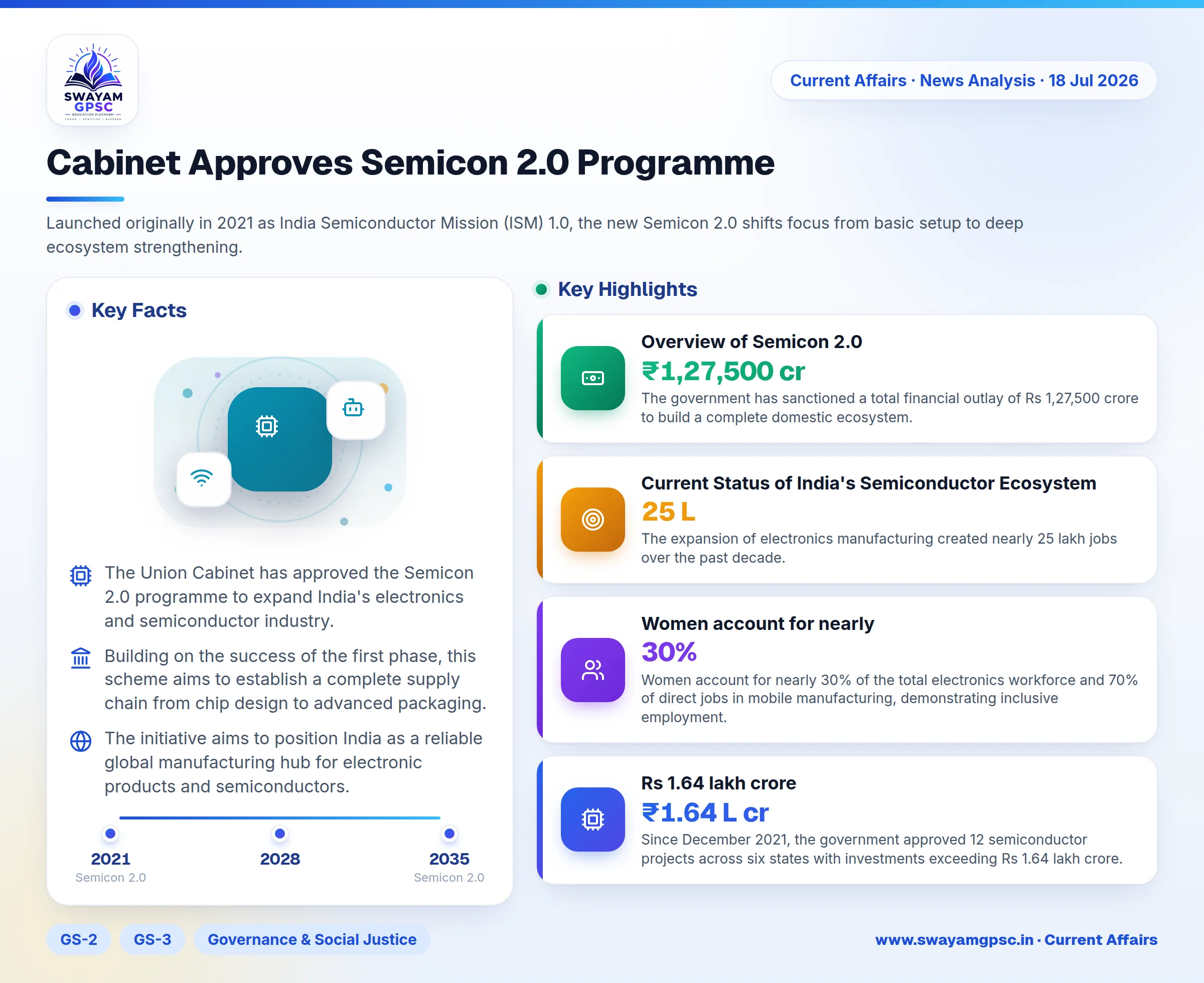The image size is (1204, 983).
Task: Click the blue chip icon in the Rs 1.64 lakh crore card
Action: click(592, 820)
